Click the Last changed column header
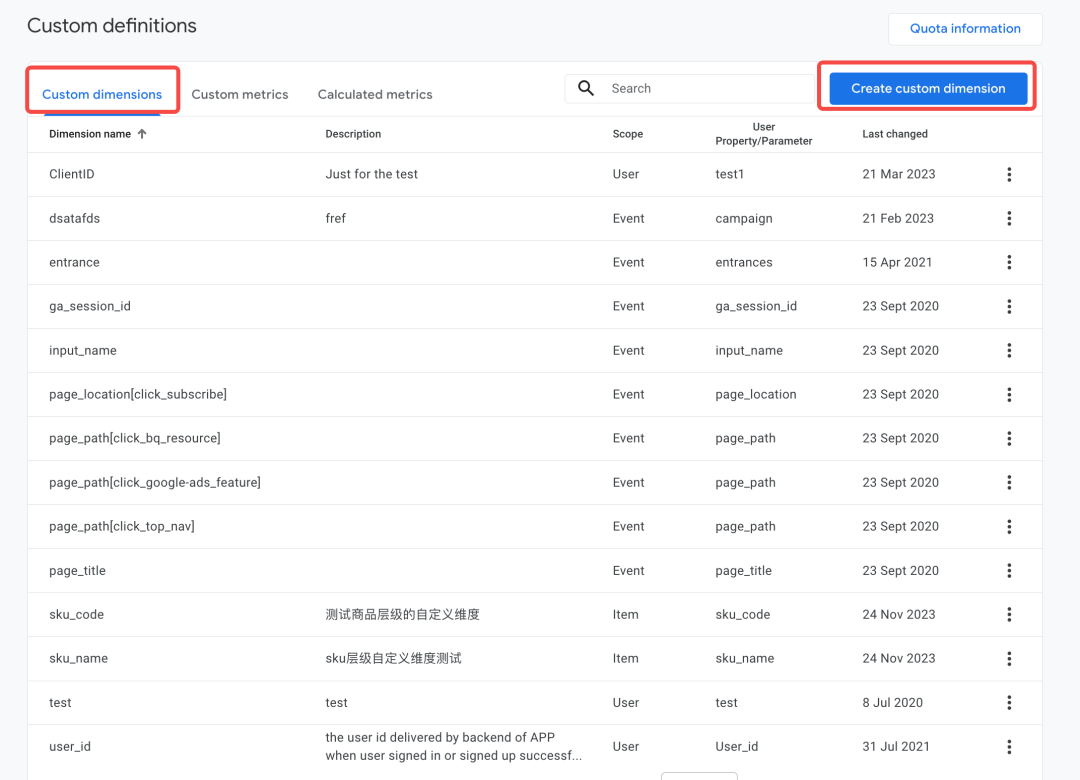Image resolution: width=1080 pixels, height=780 pixels. click(x=895, y=134)
